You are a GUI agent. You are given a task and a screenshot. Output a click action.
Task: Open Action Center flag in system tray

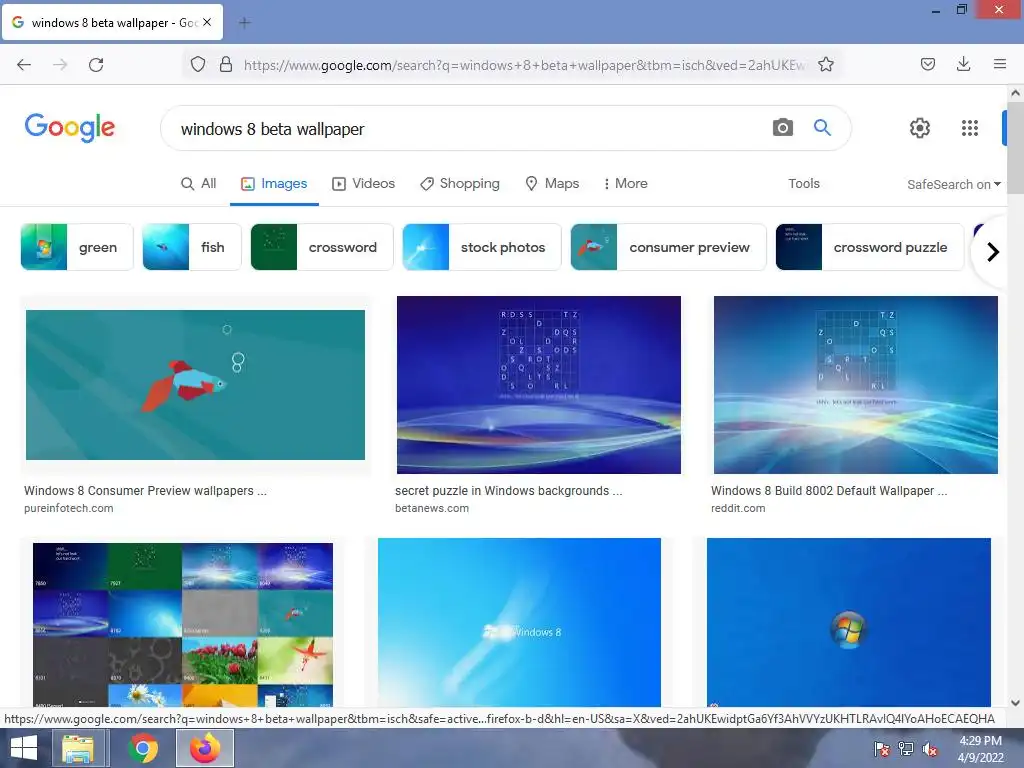[x=882, y=748]
